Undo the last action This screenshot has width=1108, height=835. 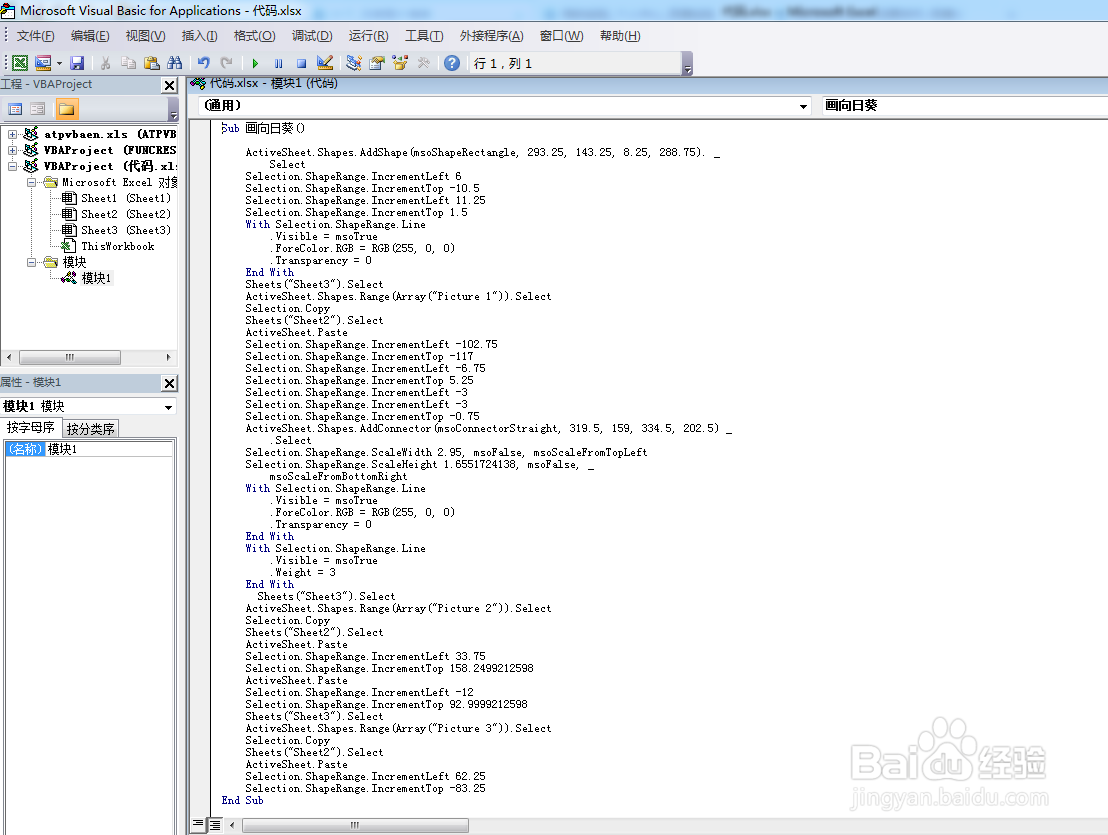point(204,63)
